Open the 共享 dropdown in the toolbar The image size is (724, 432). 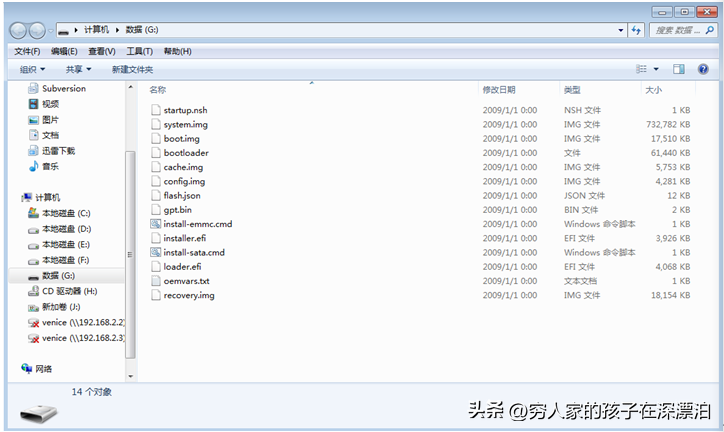click(x=78, y=69)
